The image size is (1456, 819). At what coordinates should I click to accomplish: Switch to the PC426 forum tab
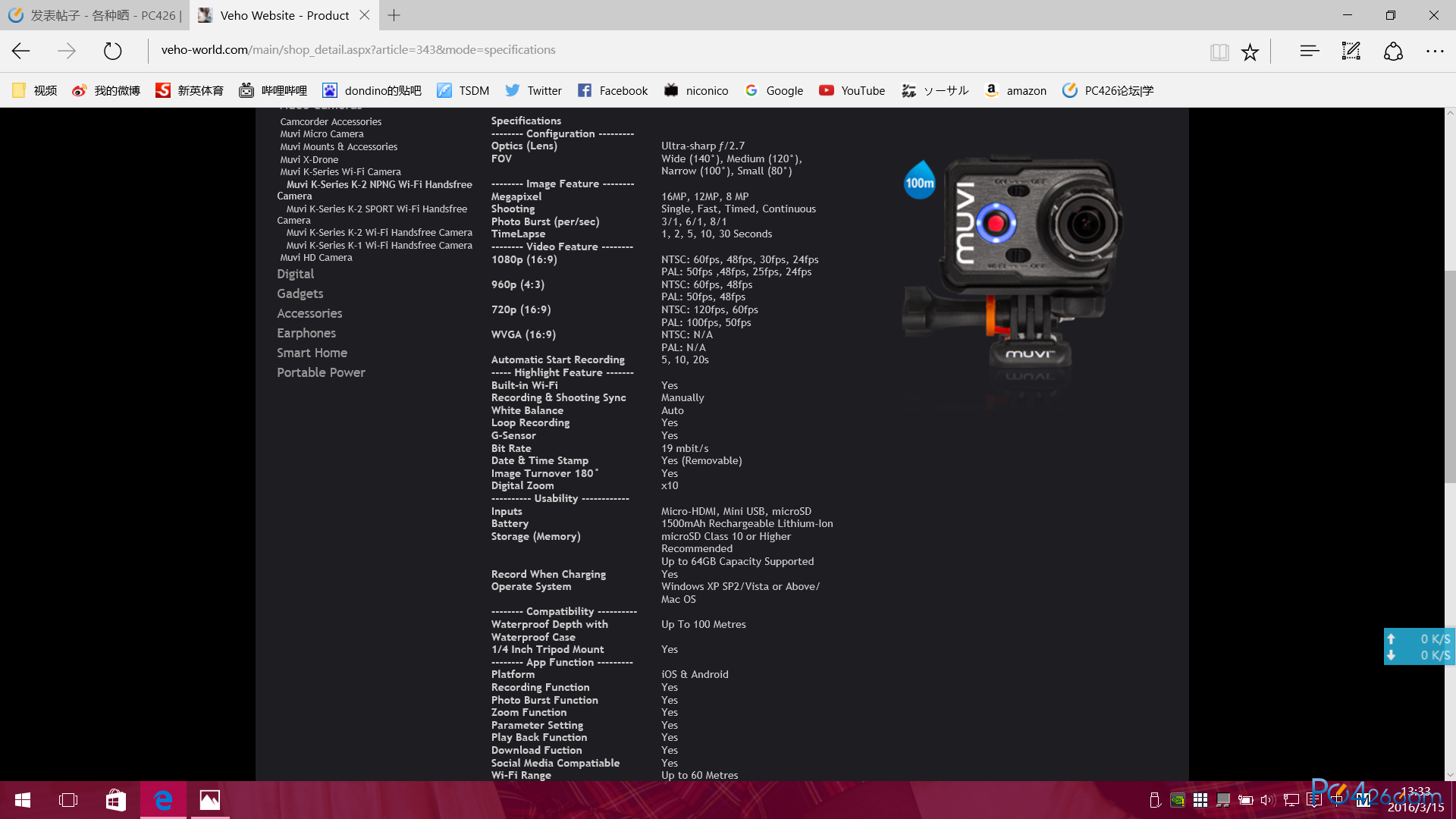click(95, 15)
